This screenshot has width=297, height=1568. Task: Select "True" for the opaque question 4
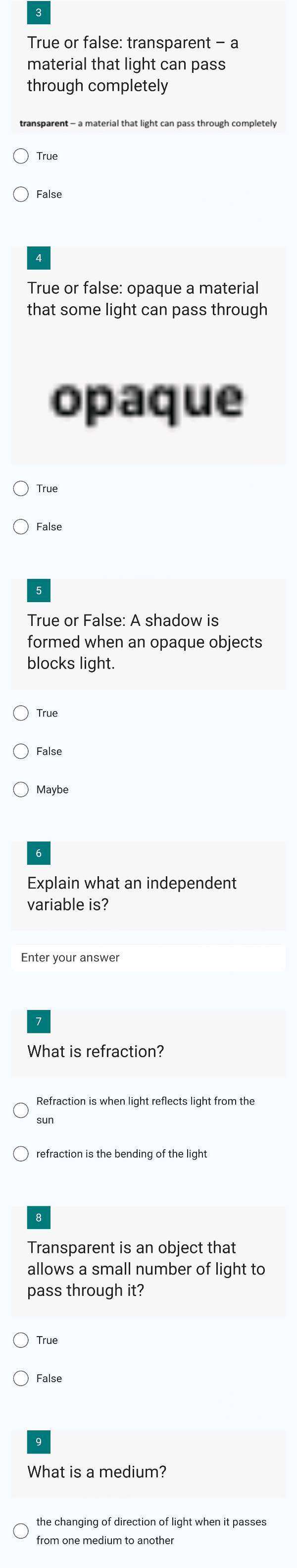pyautogui.click(x=20, y=488)
